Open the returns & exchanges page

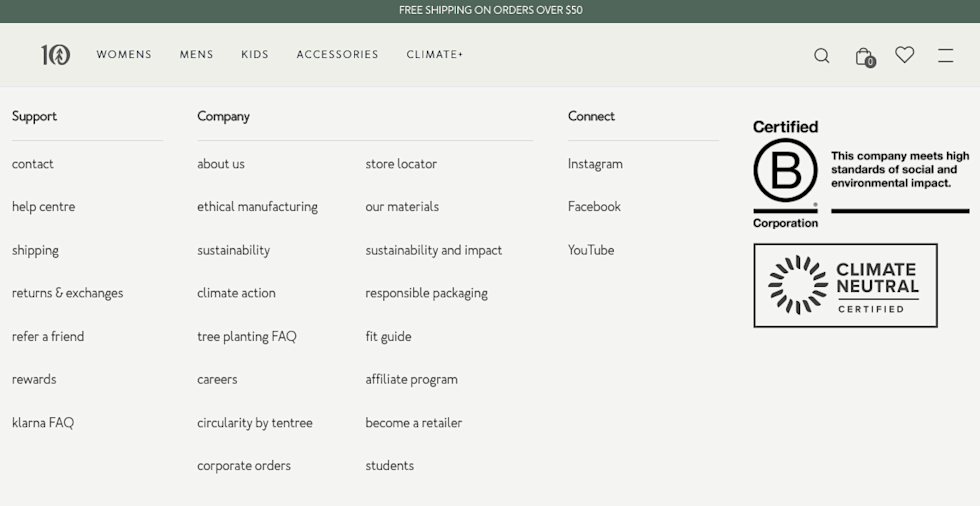67,293
